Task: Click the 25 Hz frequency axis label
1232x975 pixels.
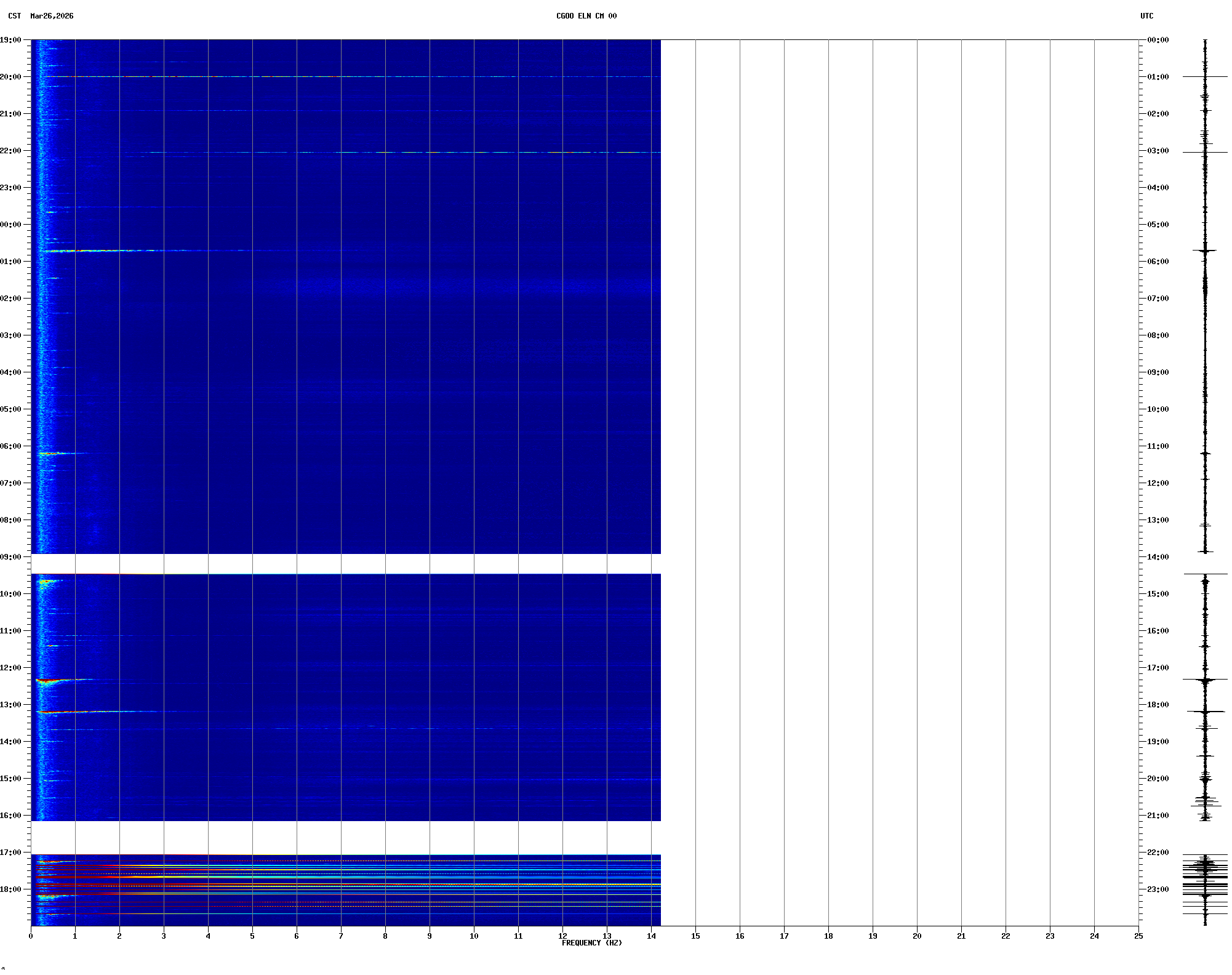Action: [x=1138, y=936]
